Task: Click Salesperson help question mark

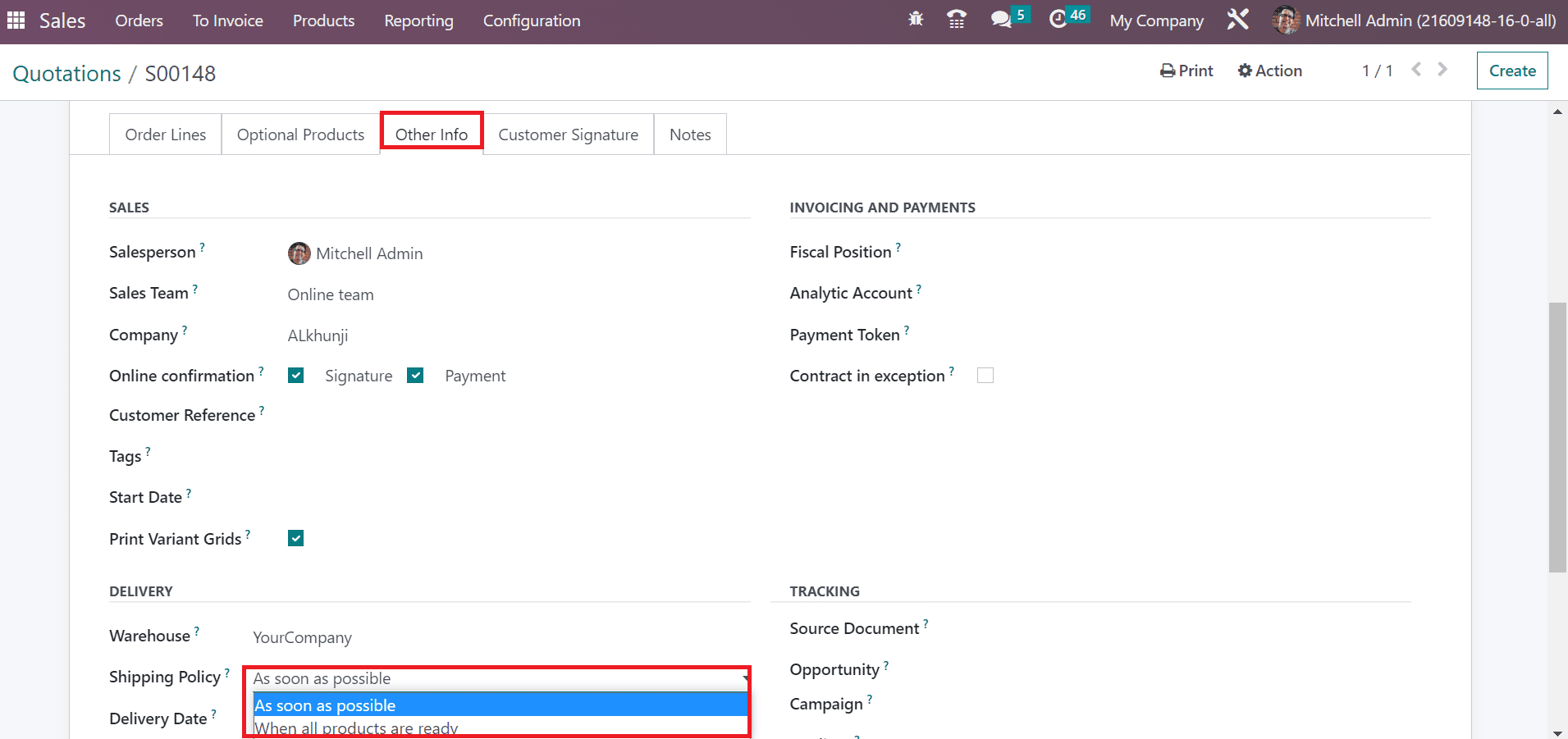Action: point(203,246)
